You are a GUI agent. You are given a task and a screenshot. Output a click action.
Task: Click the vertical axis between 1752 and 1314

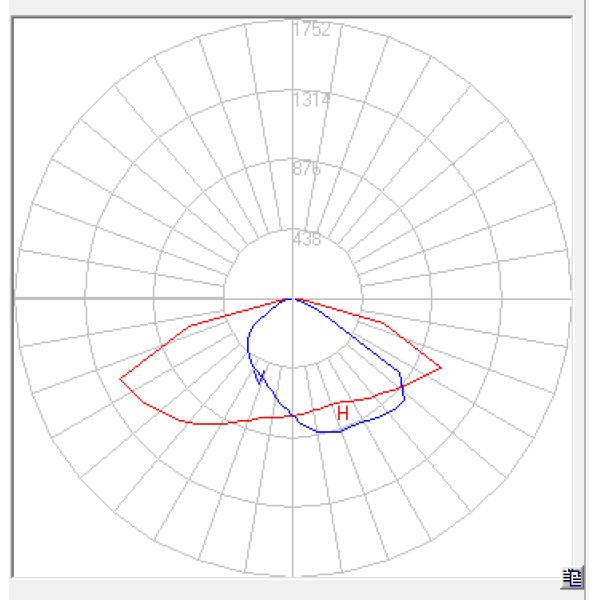[292, 65]
